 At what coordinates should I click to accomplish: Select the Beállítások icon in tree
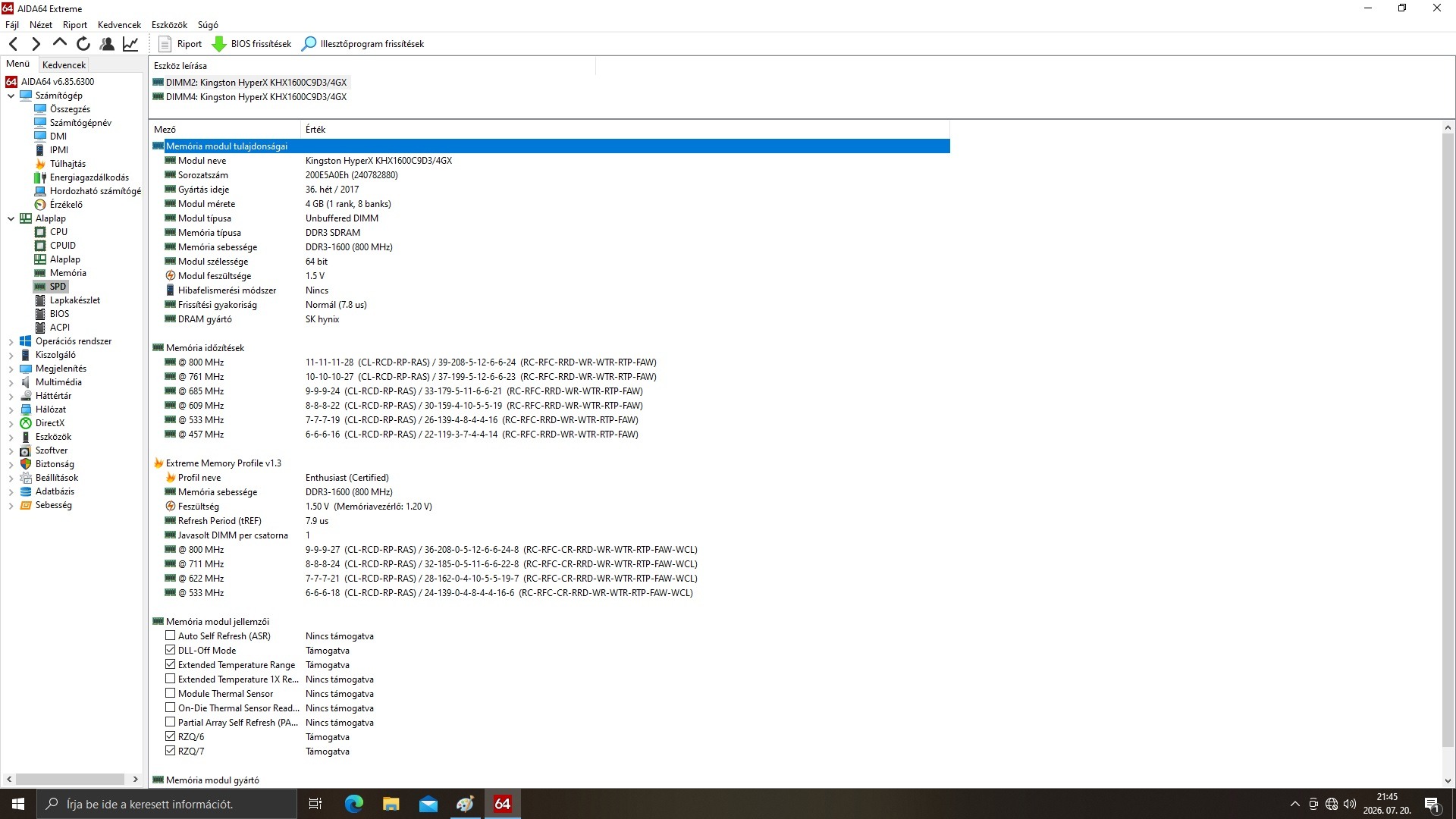[x=26, y=478]
